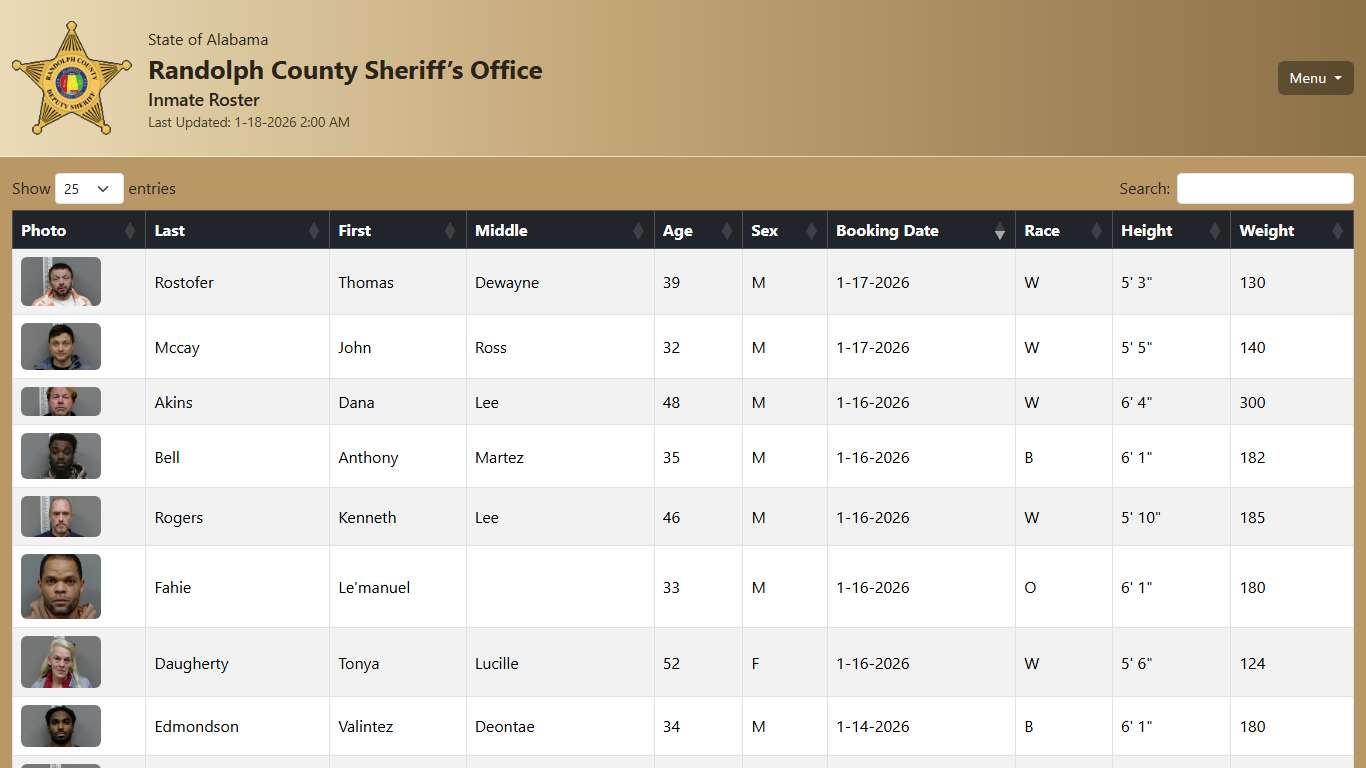Click the Inmate Roster heading link
Screen dimensions: 1366x768
203,100
